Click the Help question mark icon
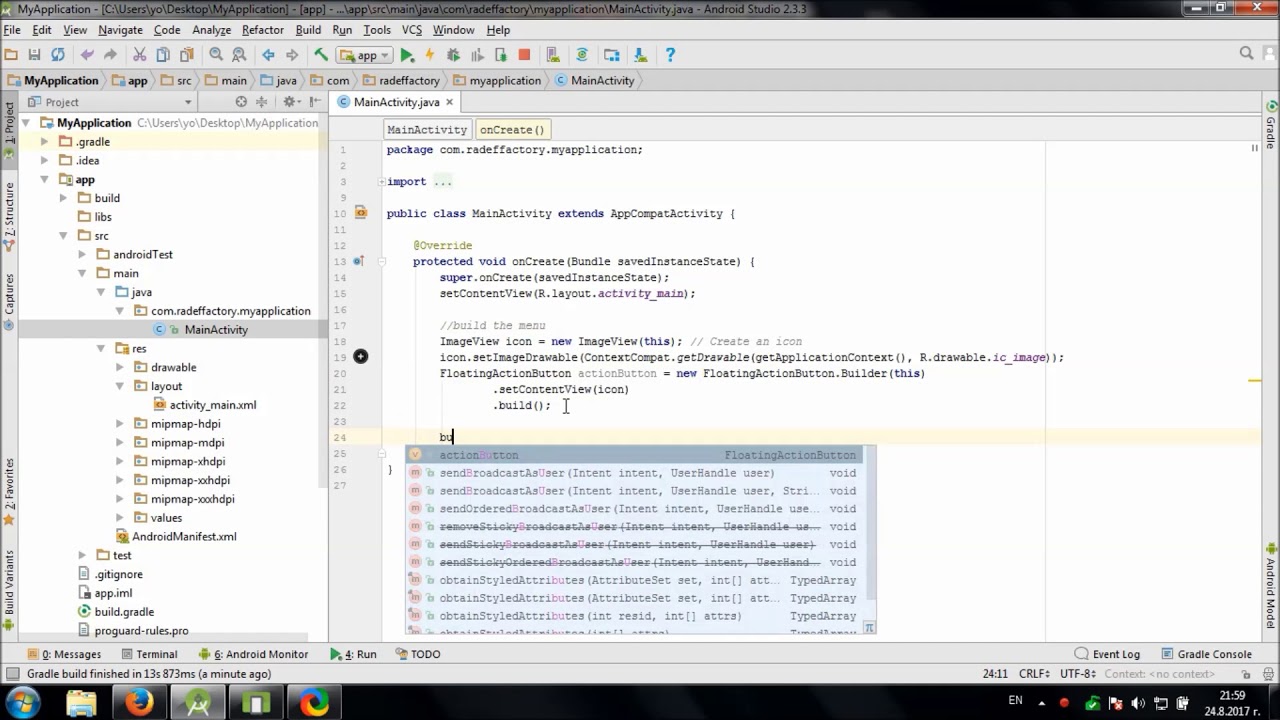1280x720 pixels. pos(670,55)
